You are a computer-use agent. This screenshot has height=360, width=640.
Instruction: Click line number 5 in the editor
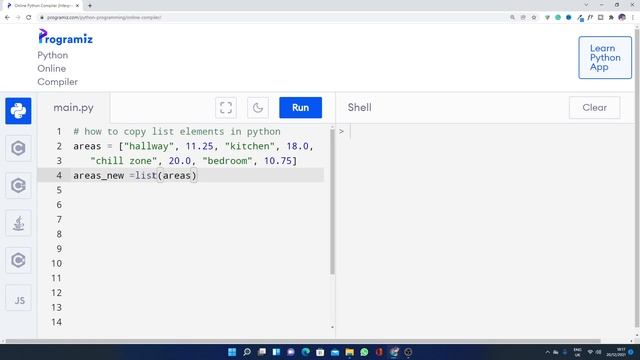[59, 190]
